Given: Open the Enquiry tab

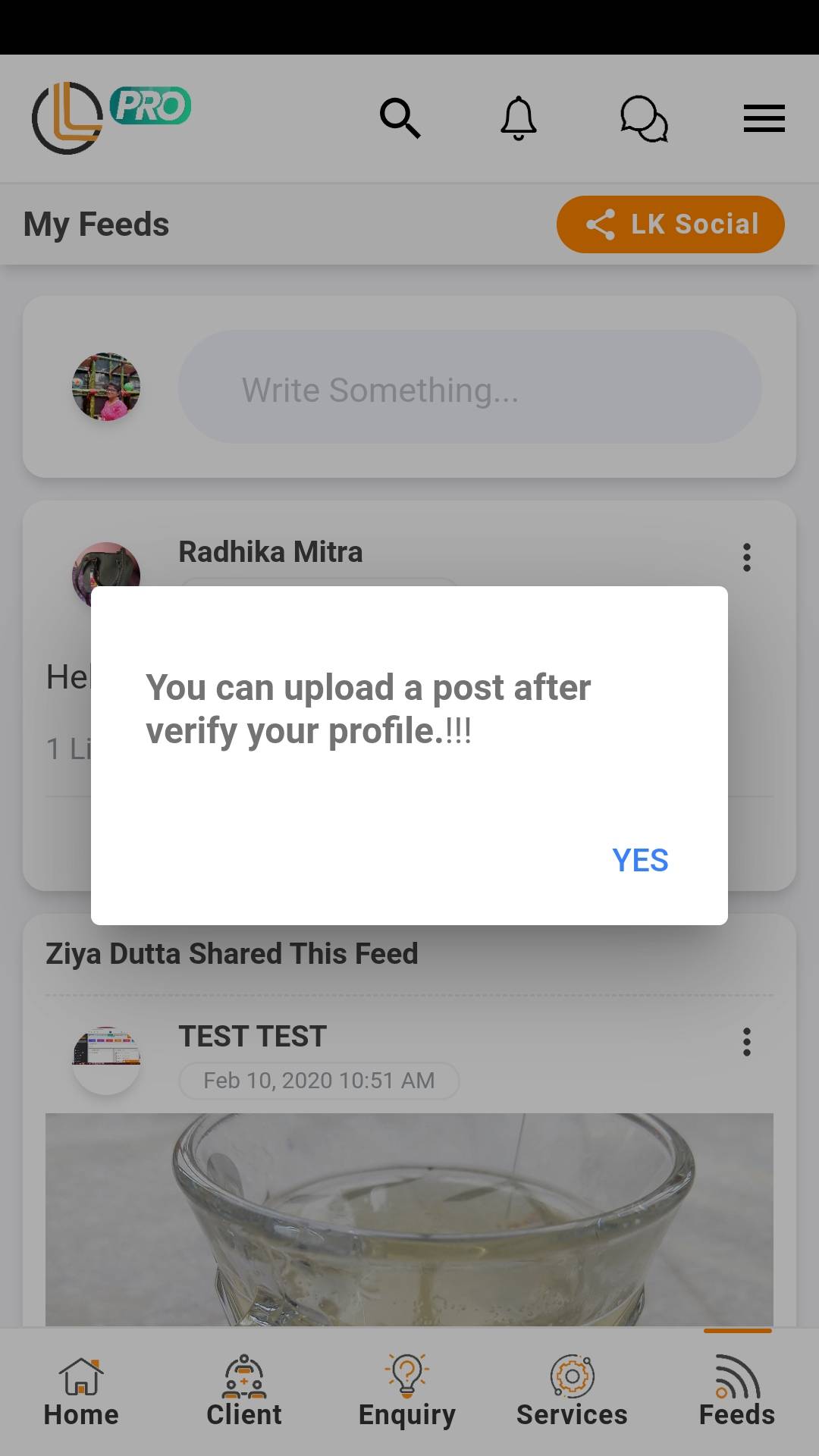Looking at the screenshot, I should [407, 1392].
